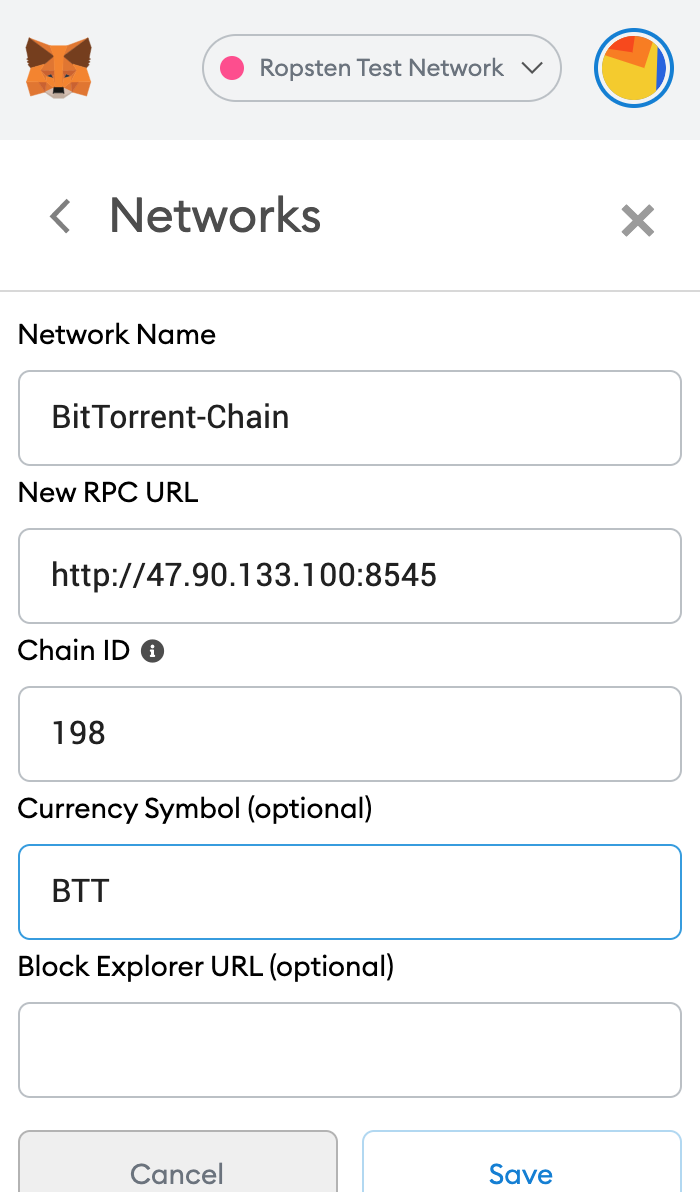Show the Chain ID info tooltip icon

point(152,651)
